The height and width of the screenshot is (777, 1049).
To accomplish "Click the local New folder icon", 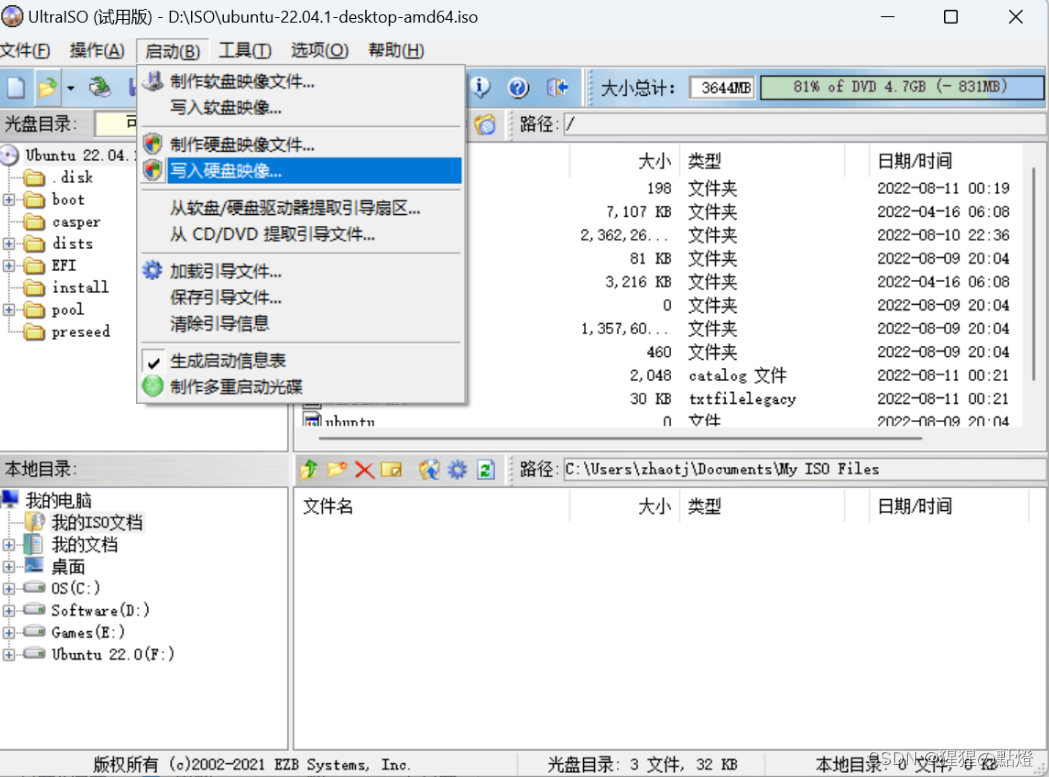I will click(337, 469).
